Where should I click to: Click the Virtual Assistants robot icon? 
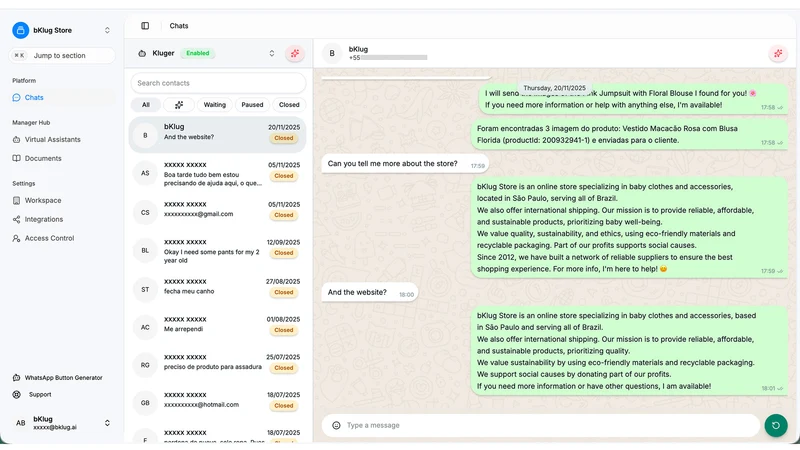click(x=16, y=139)
